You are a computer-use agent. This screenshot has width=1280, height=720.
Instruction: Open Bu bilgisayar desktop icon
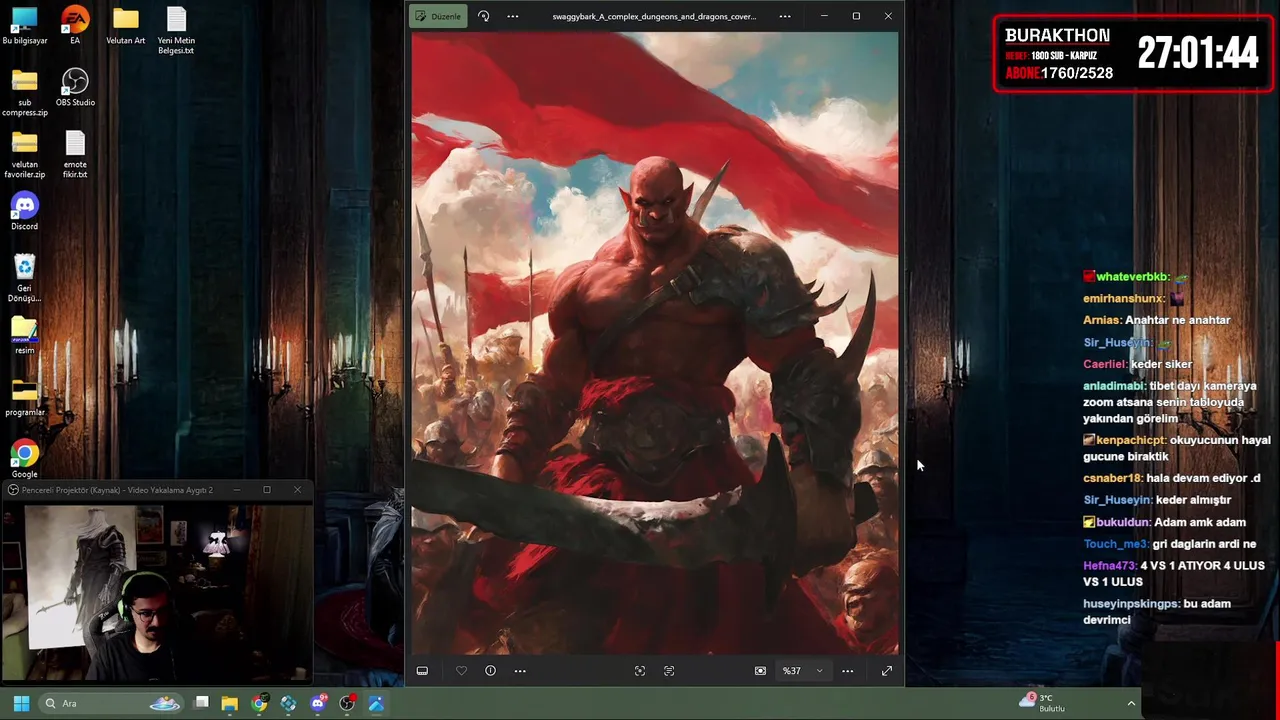25,27
